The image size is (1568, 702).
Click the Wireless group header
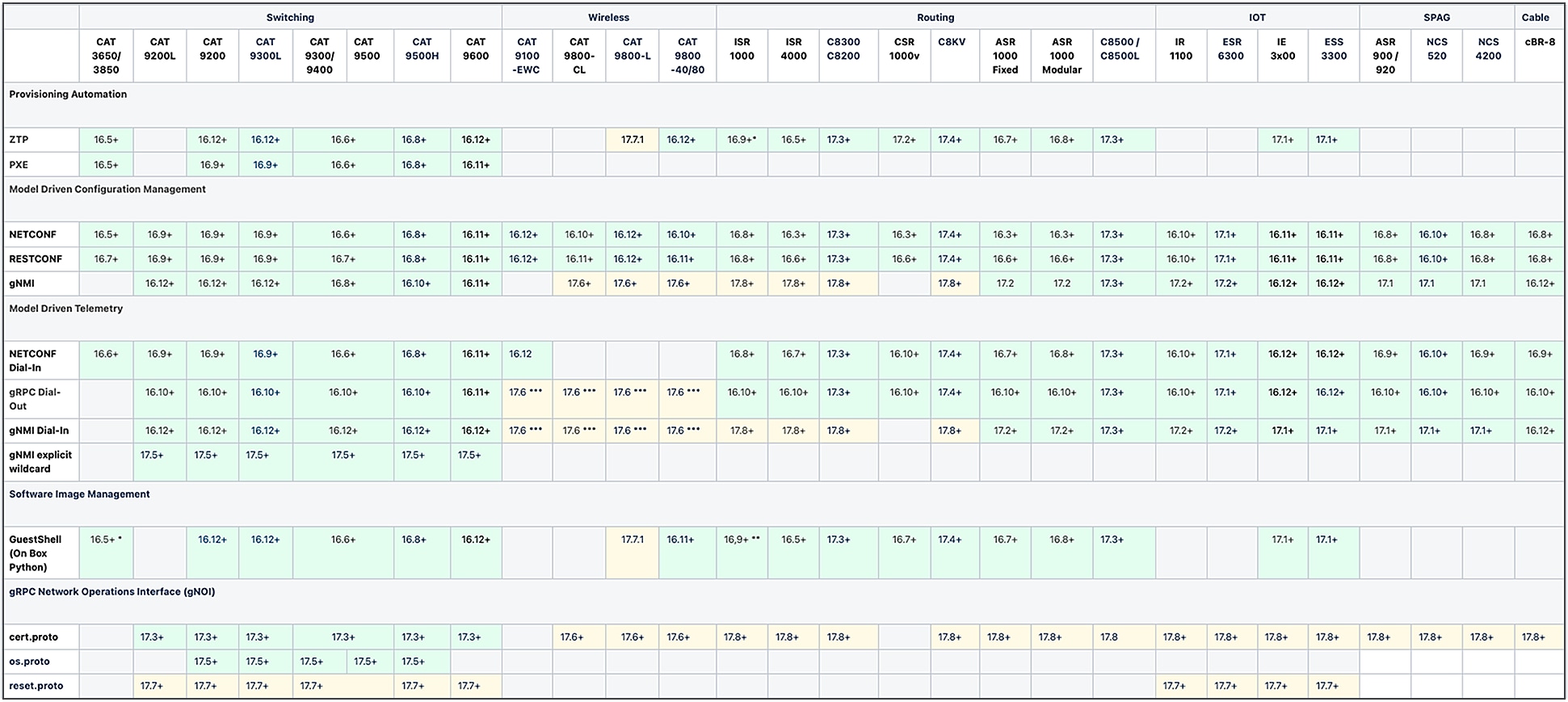point(608,17)
